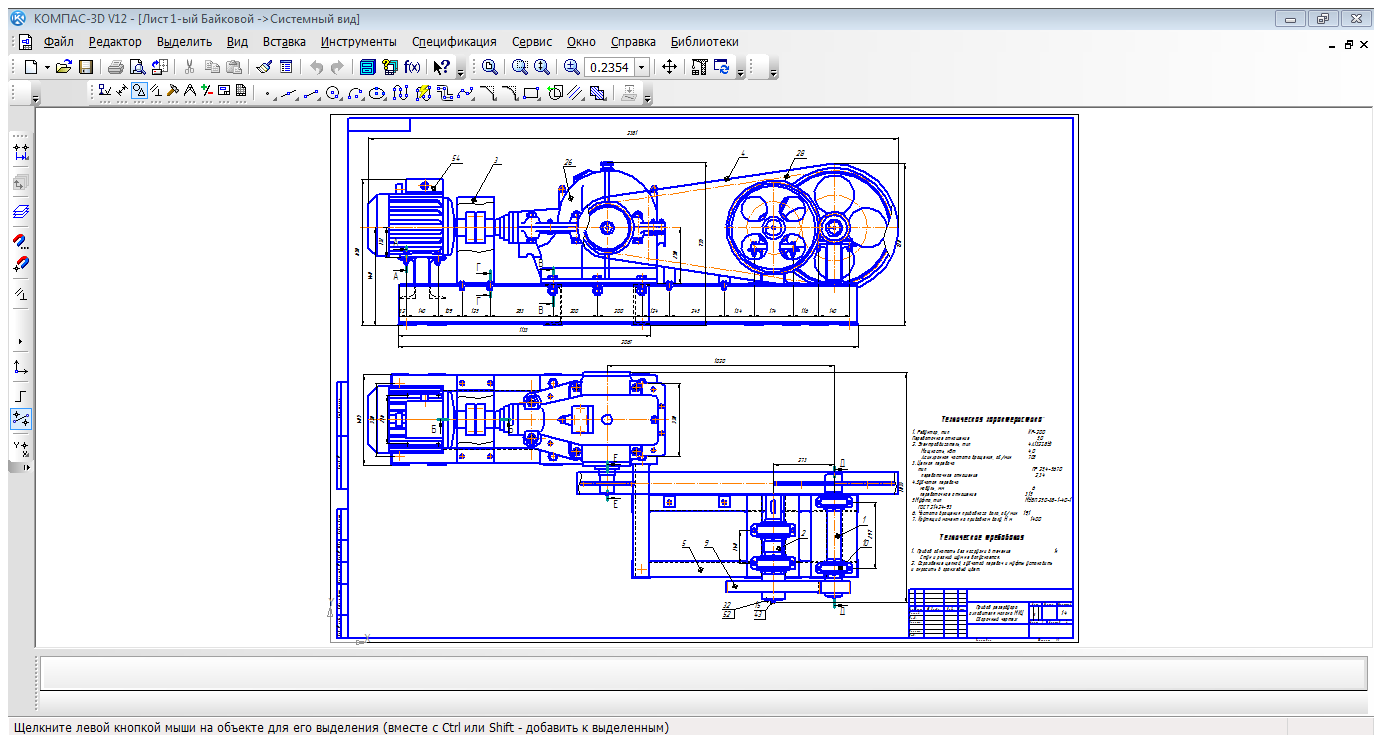Screen dimensions: 1382x744
Task: Click the zoom-in magnifier with plus sign
Action: click(572, 67)
